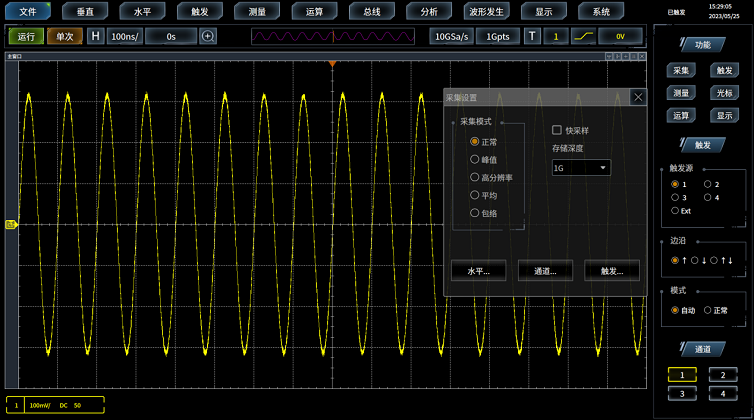Open the 存储深度 dropdown showing 1G
754x420 pixels.
tap(581, 168)
